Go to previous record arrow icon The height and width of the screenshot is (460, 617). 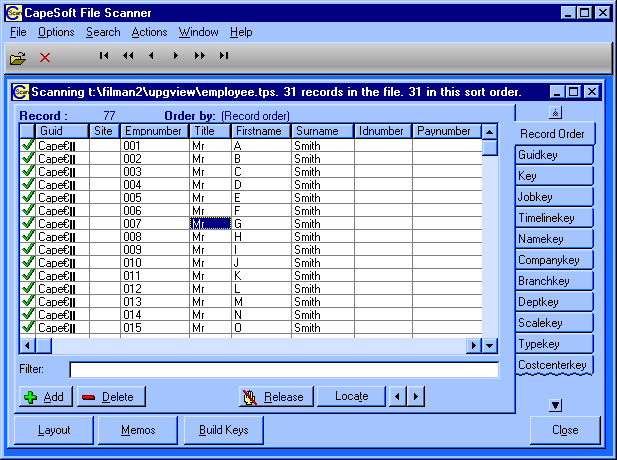(x=151, y=56)
